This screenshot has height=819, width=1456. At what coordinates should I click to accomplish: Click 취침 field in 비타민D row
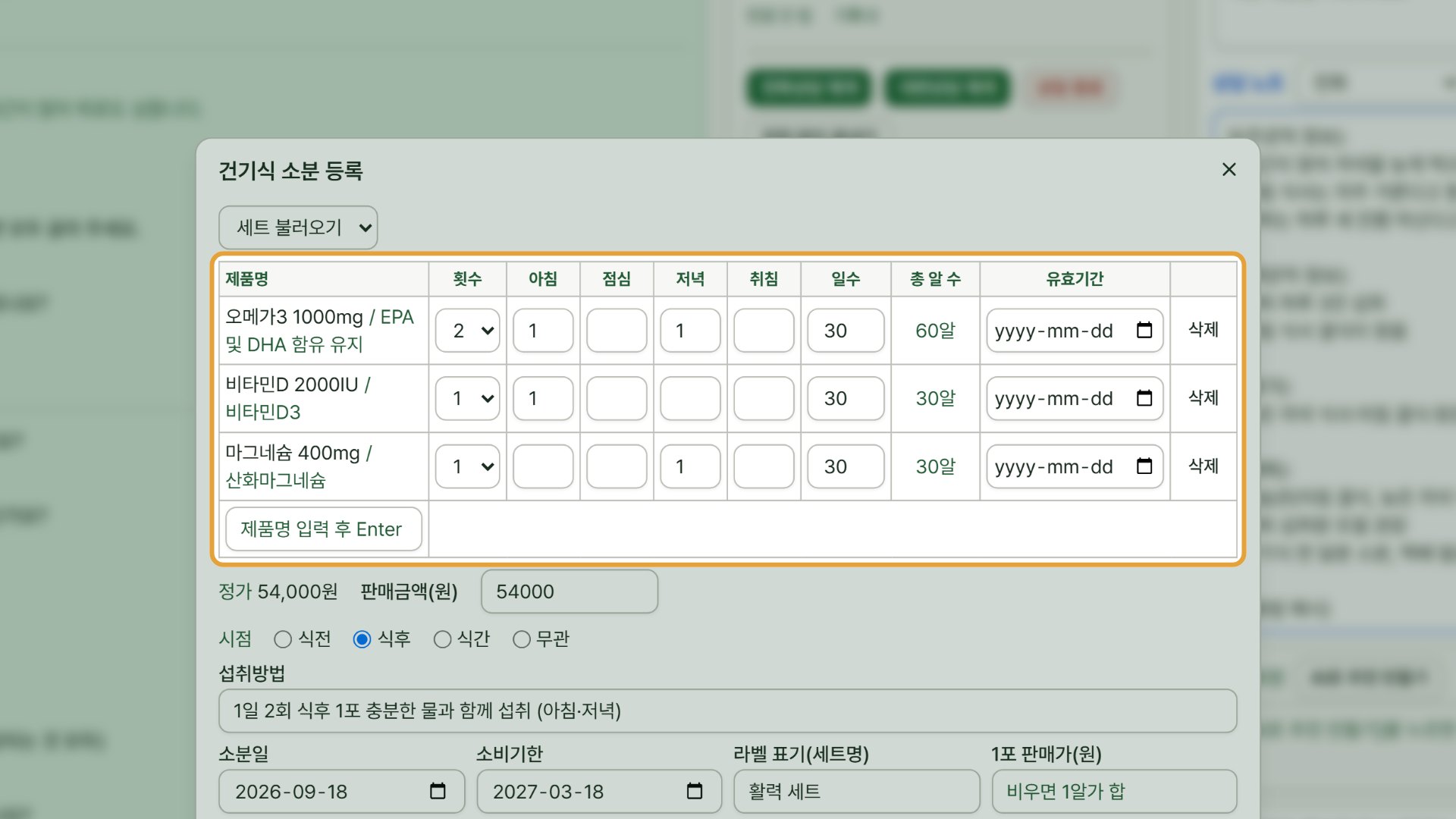(764, 398)
